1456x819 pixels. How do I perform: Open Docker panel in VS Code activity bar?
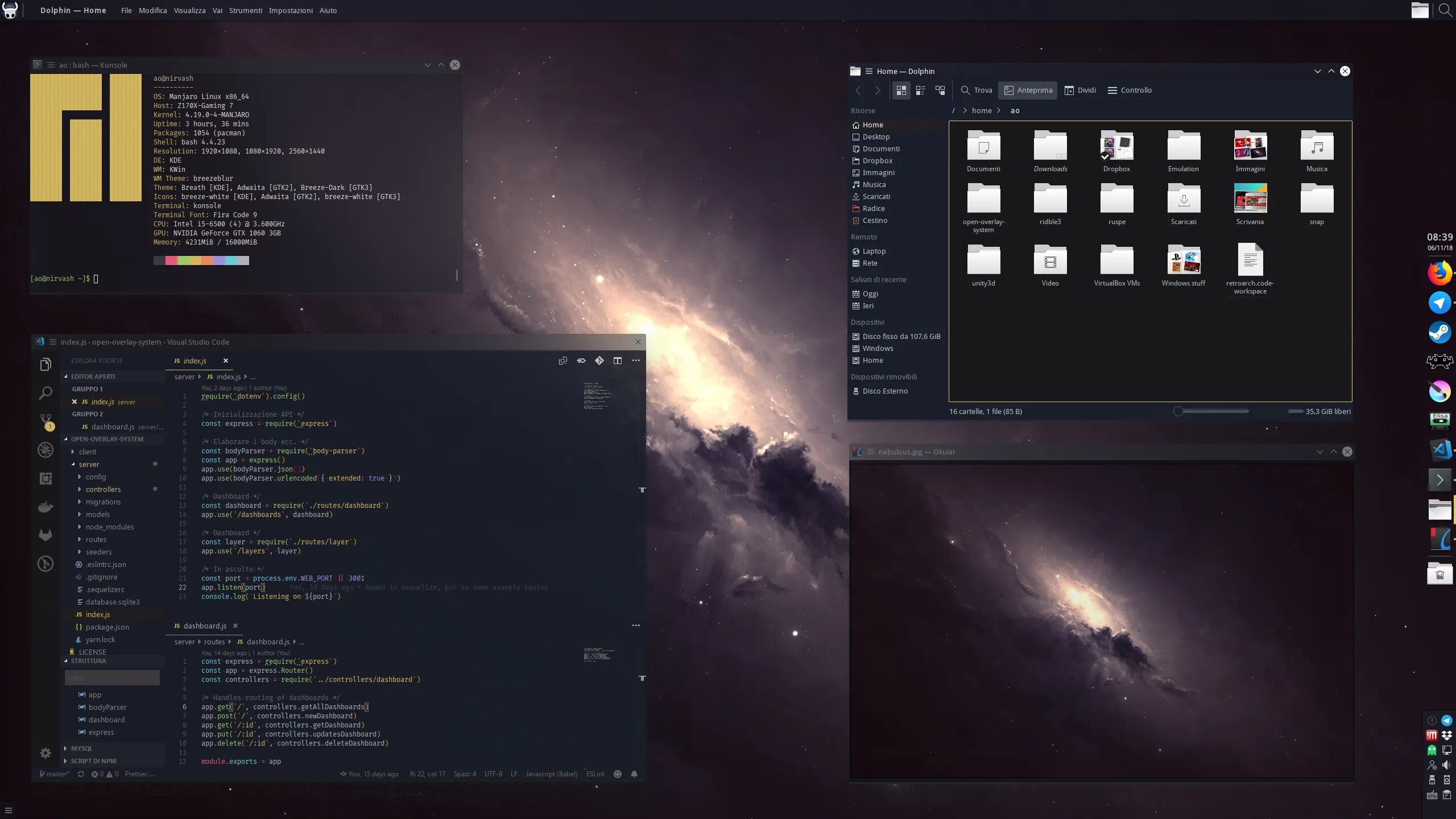(x=45, y=507)
